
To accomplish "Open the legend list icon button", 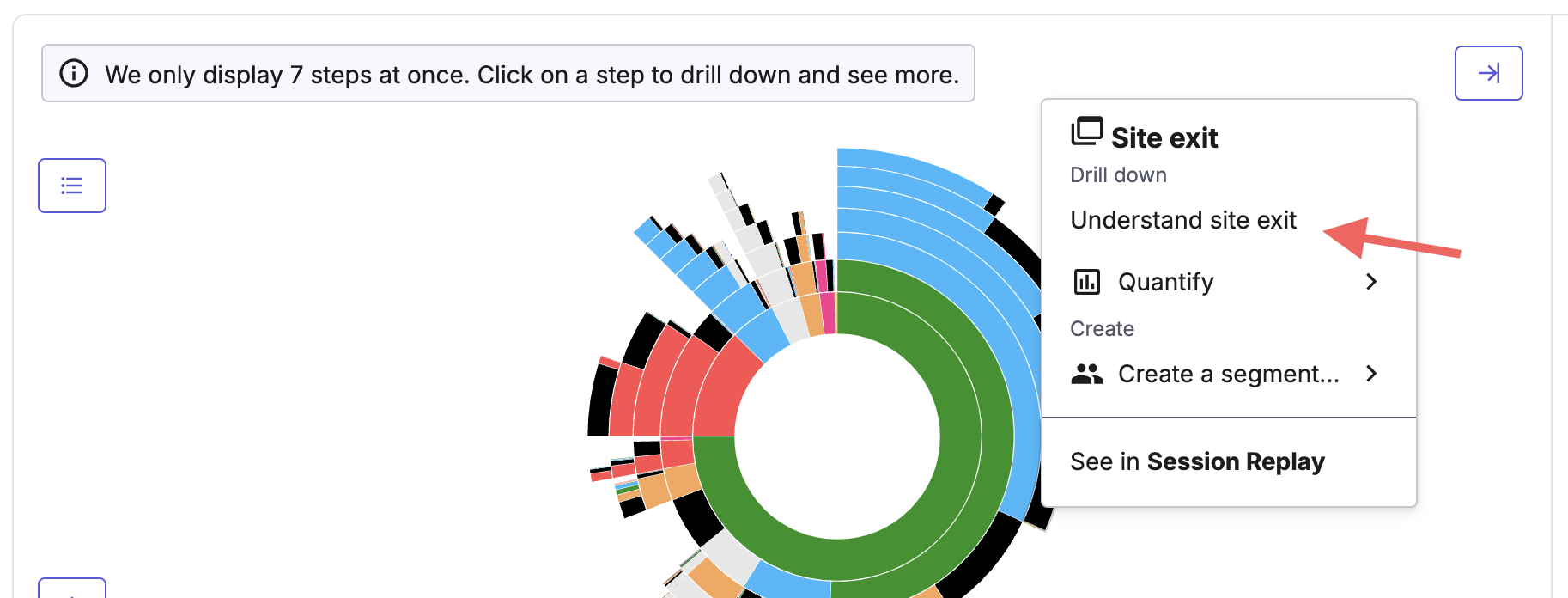I will [72, 186].
